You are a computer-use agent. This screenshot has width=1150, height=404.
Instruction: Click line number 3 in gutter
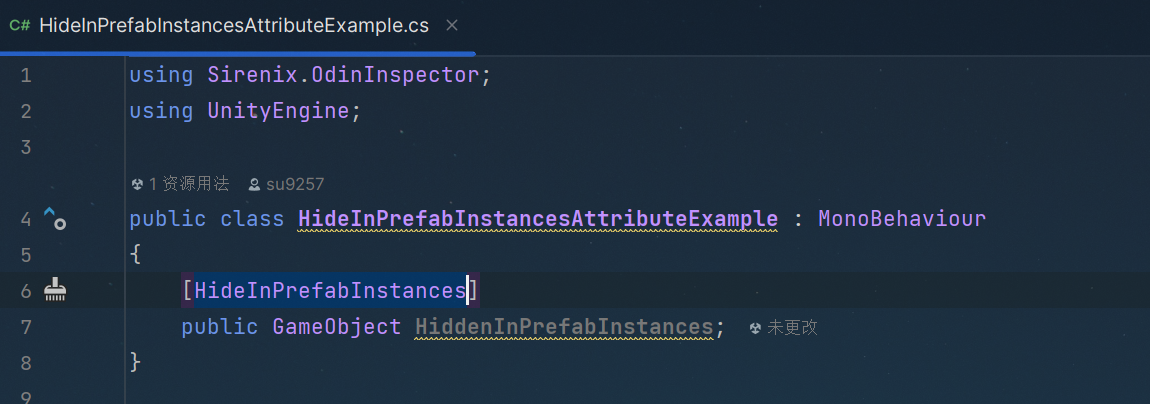tap(26, 147)
